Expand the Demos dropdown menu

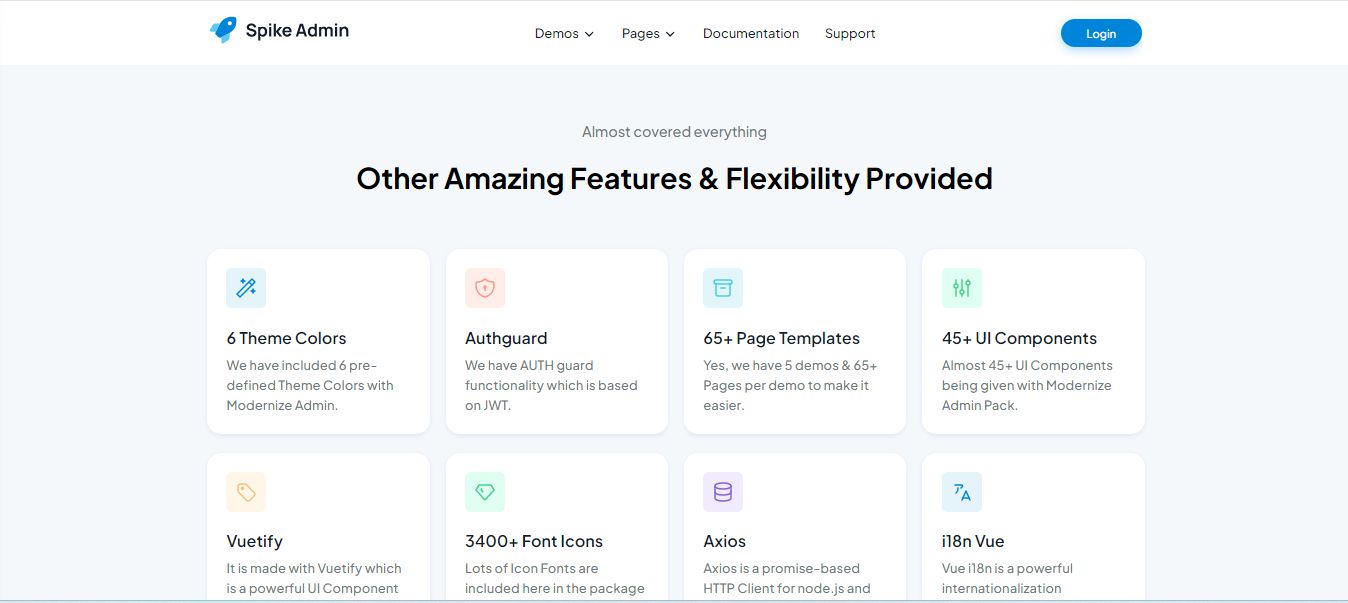click(x=565, y=33)
